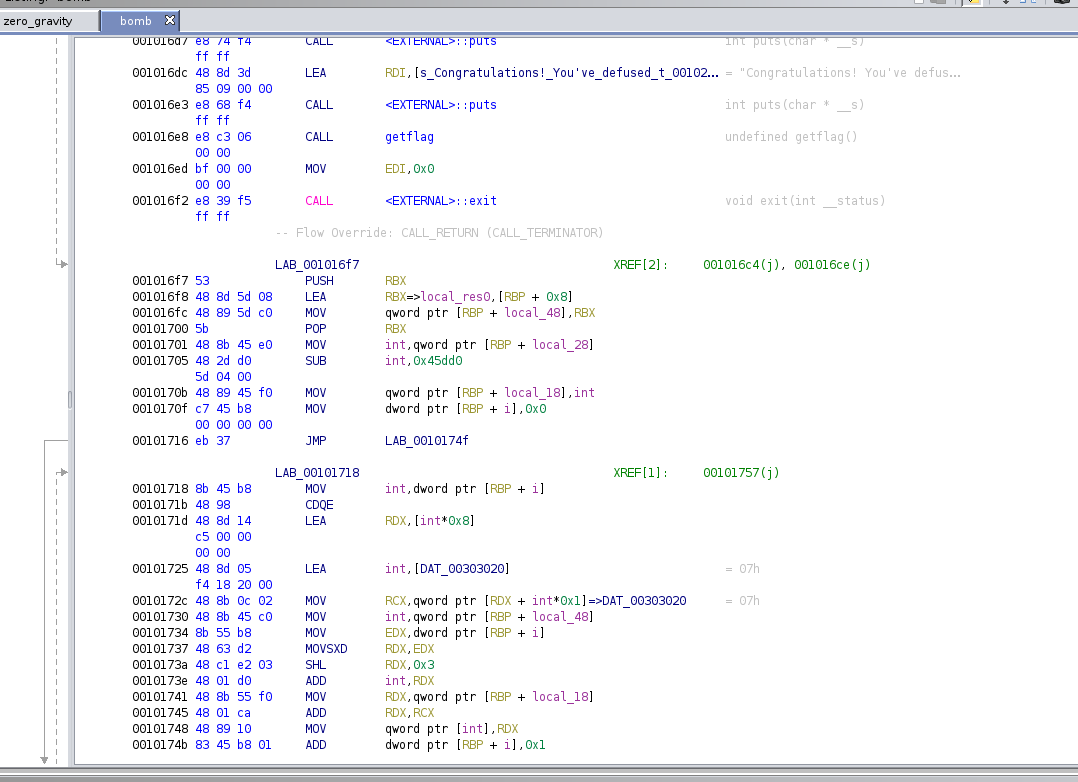Select the PUSH mnemonic
Image resolution: width=1078 pixels, height=782 pixels.
pyautogui.click(x=319, y=281)
